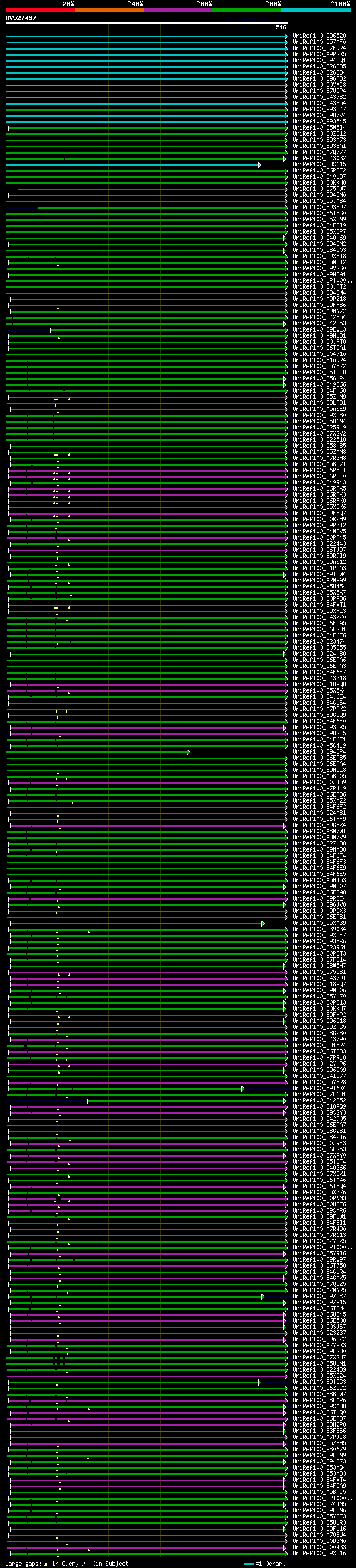Select the query name AV527437
Screen dimensions: 356x1568
tap(21, 18)
